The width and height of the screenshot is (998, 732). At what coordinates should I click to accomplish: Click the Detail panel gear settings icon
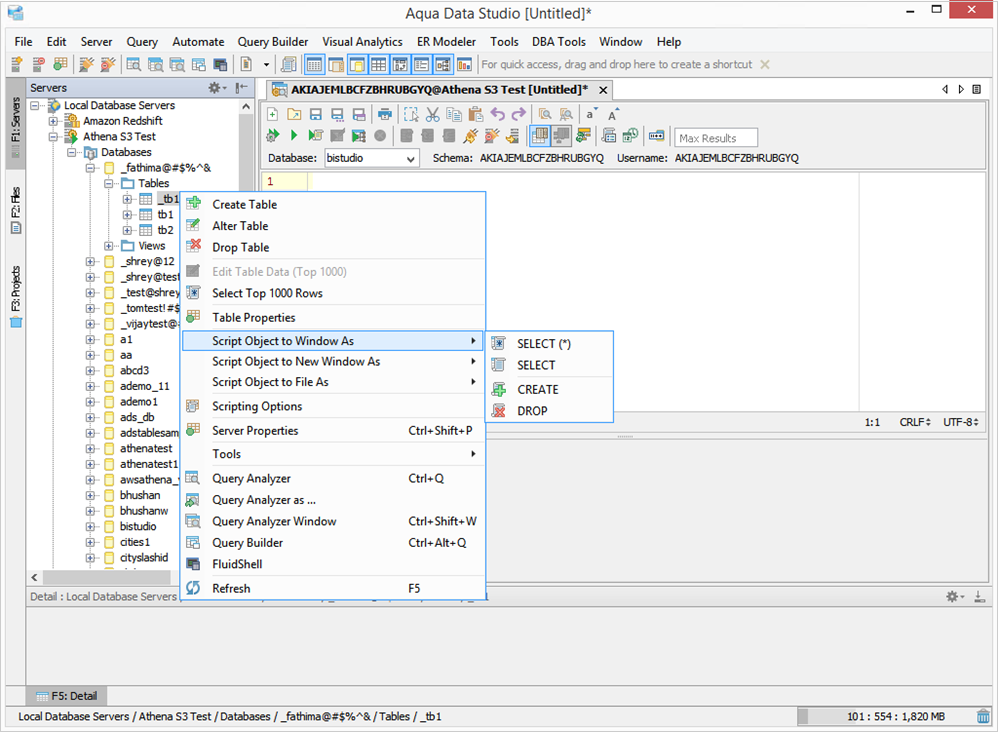954,596
